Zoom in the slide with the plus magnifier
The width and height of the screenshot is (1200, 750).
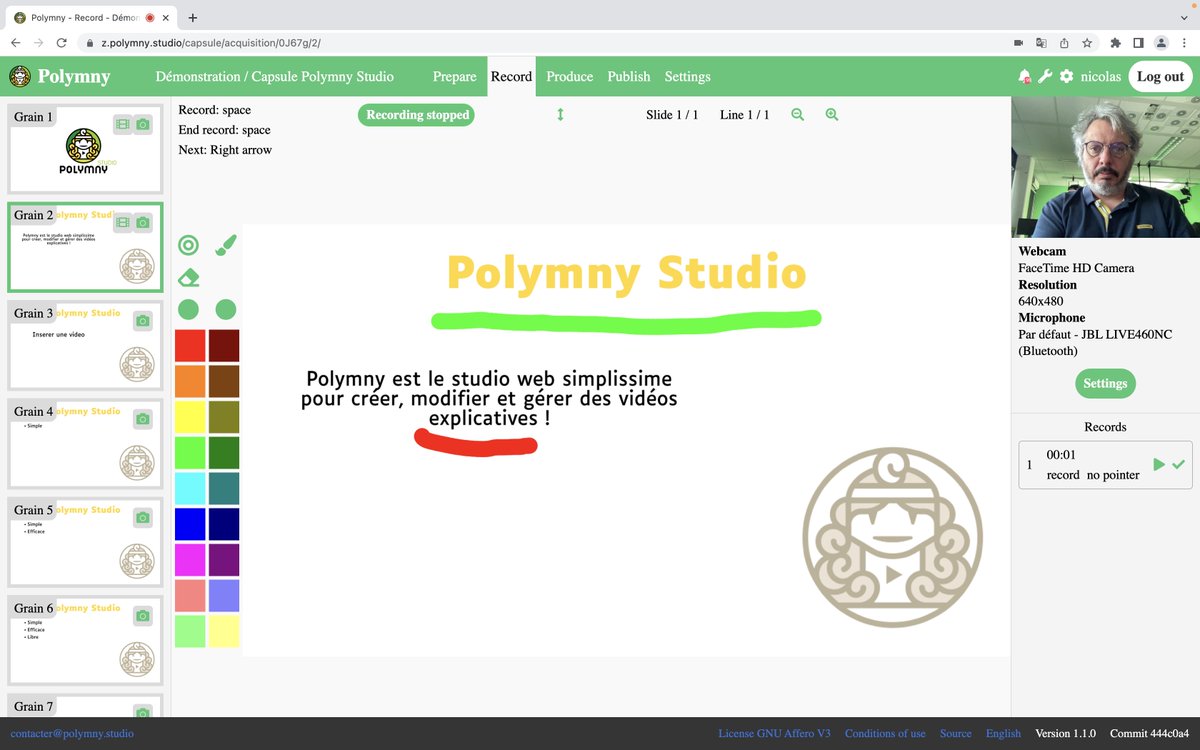[x=832, y=115]
